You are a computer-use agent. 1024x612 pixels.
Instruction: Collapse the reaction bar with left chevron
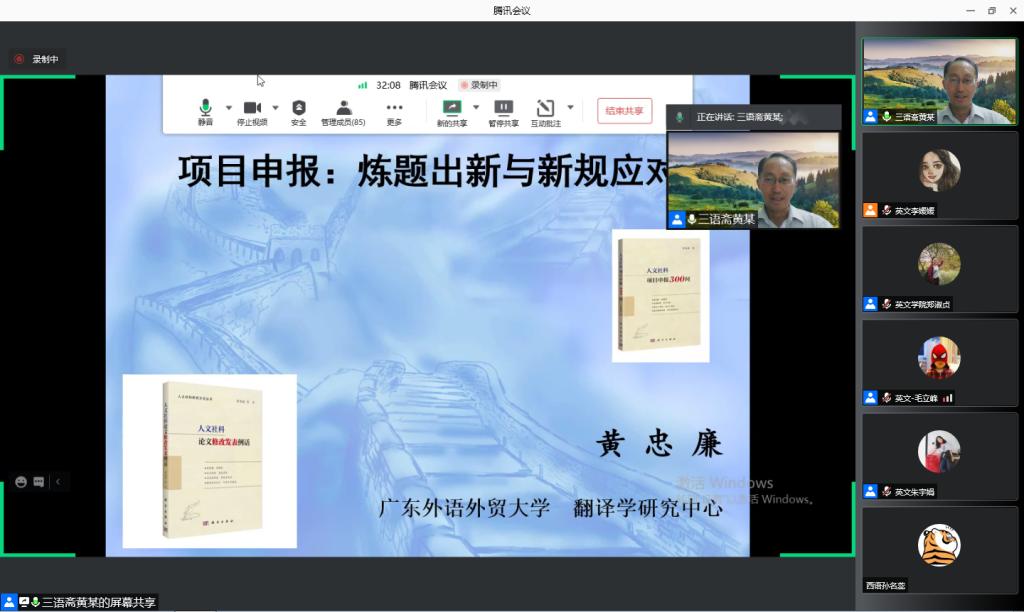58,482
